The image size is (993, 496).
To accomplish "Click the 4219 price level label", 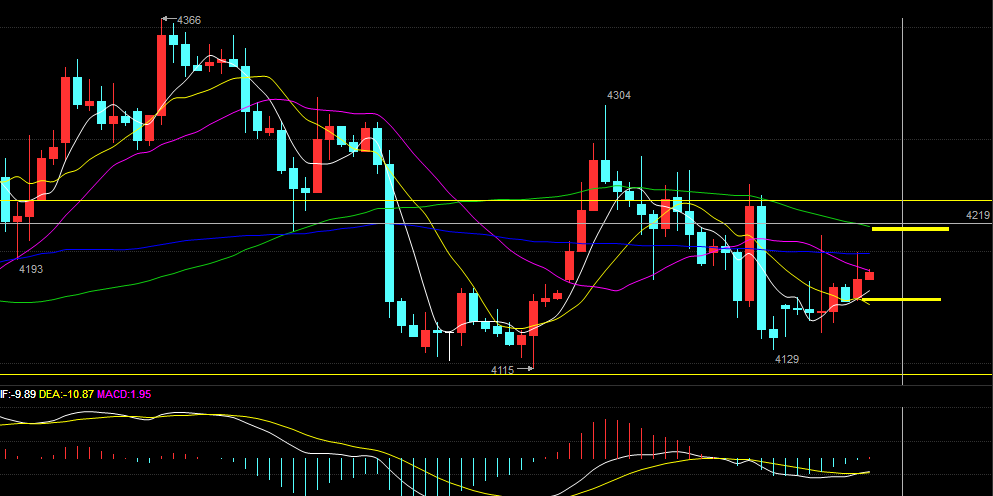I will coord(977,215).
